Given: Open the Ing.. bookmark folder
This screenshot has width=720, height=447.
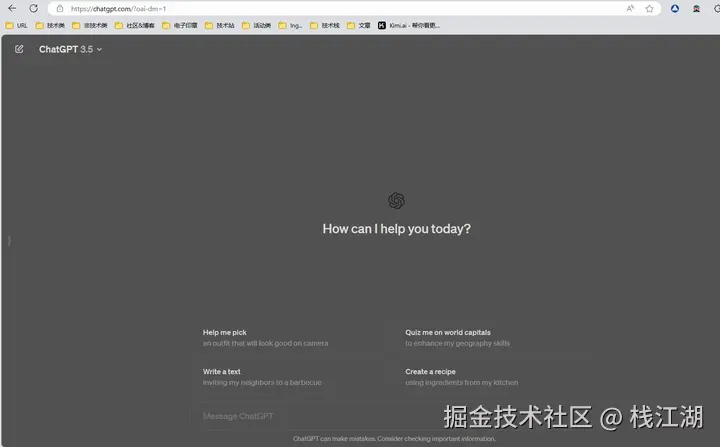Looking at the screenshot, I should coord(290,25).
